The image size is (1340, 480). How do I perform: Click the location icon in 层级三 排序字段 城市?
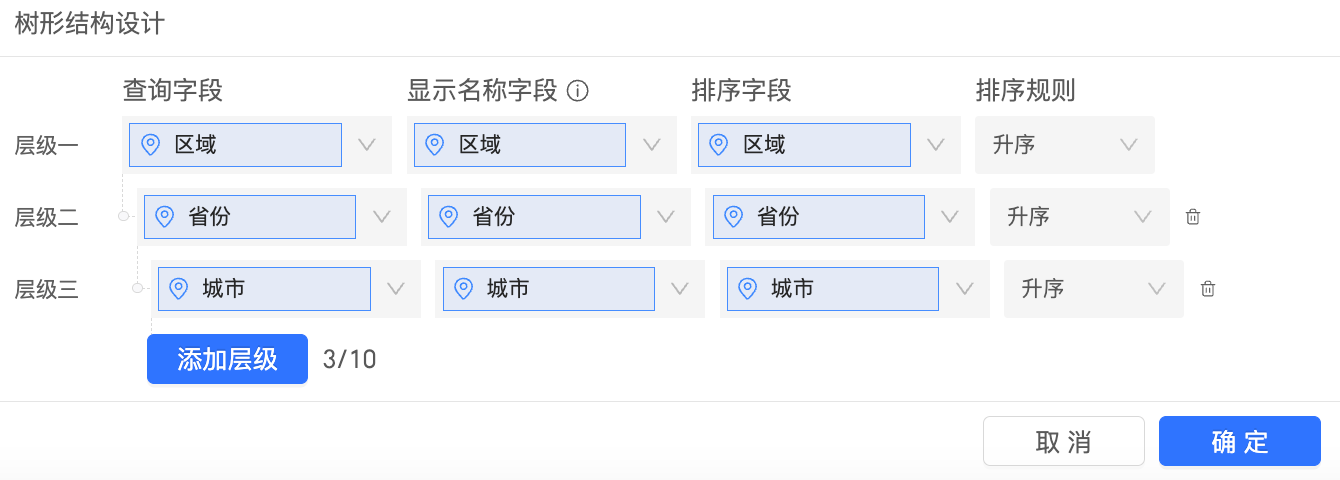(x=747, y=289)
